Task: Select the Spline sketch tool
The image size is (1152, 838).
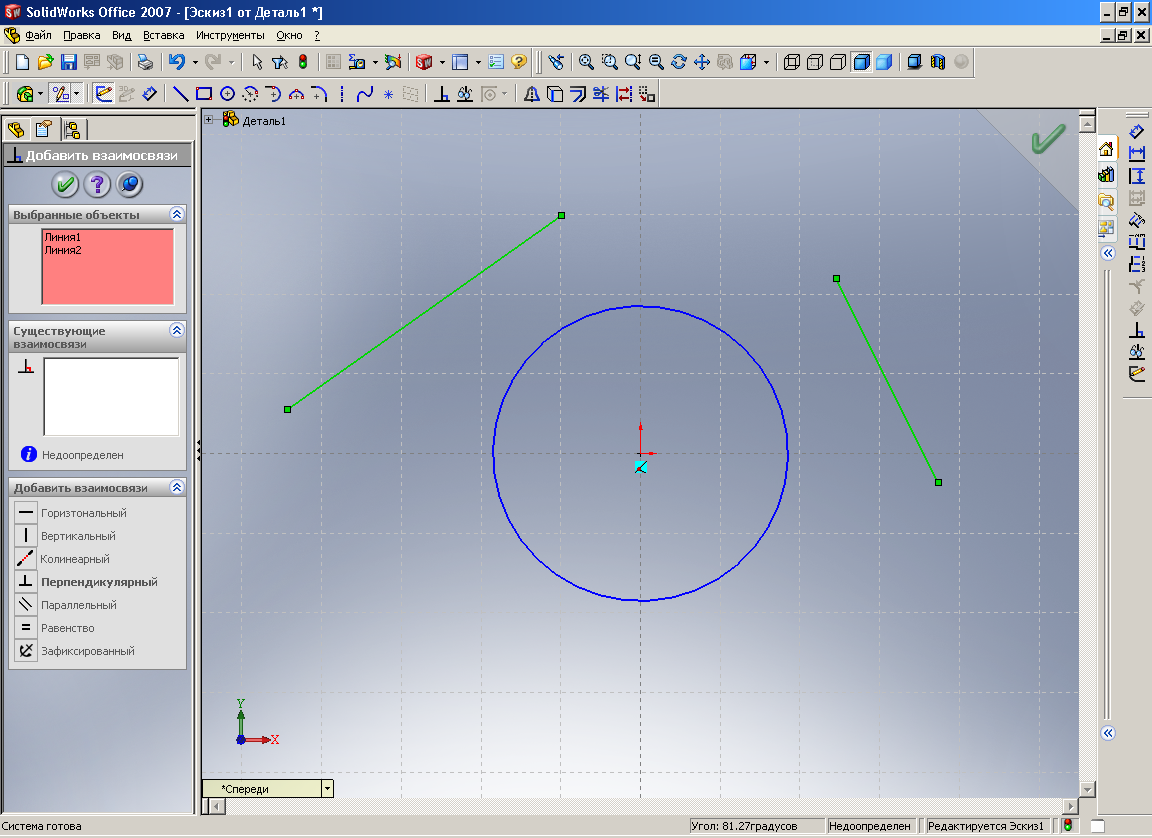Action: [365, 94]
